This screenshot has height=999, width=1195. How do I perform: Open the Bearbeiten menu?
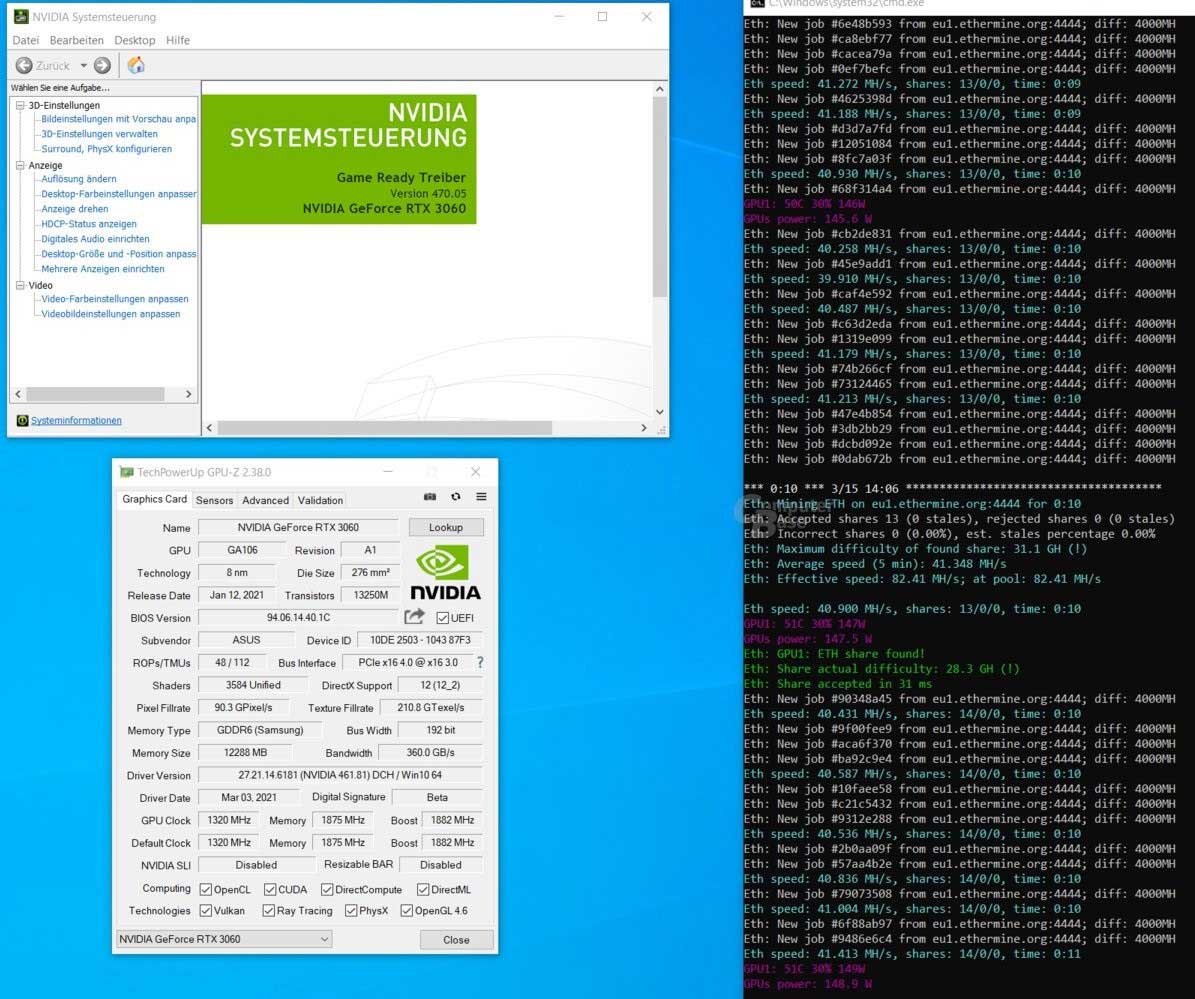[x=76, y=40]
